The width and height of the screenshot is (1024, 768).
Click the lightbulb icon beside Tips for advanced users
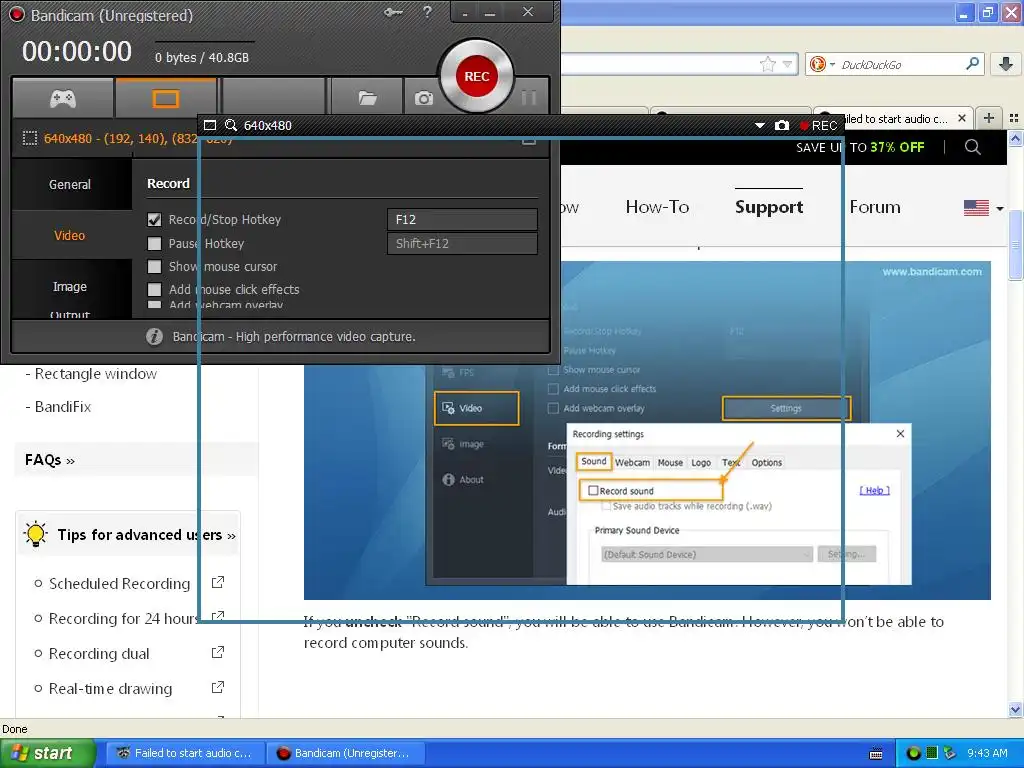pos(35,534)
